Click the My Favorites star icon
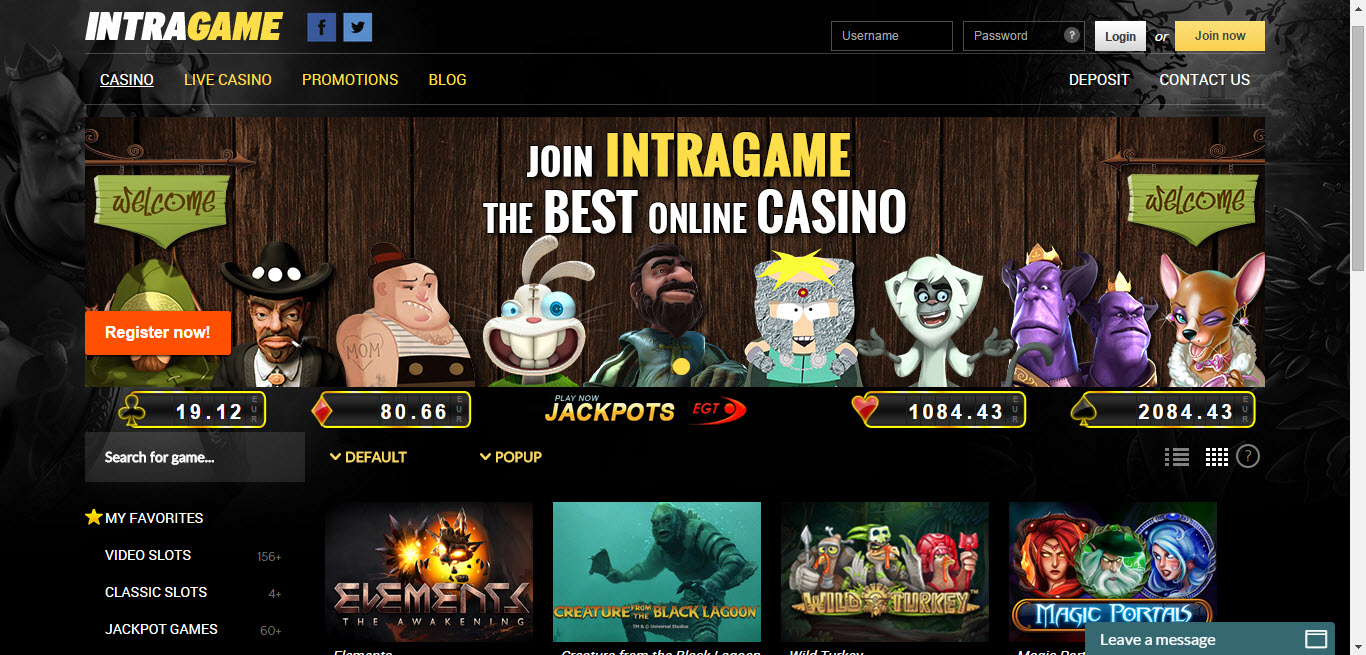 pos(94,517)
